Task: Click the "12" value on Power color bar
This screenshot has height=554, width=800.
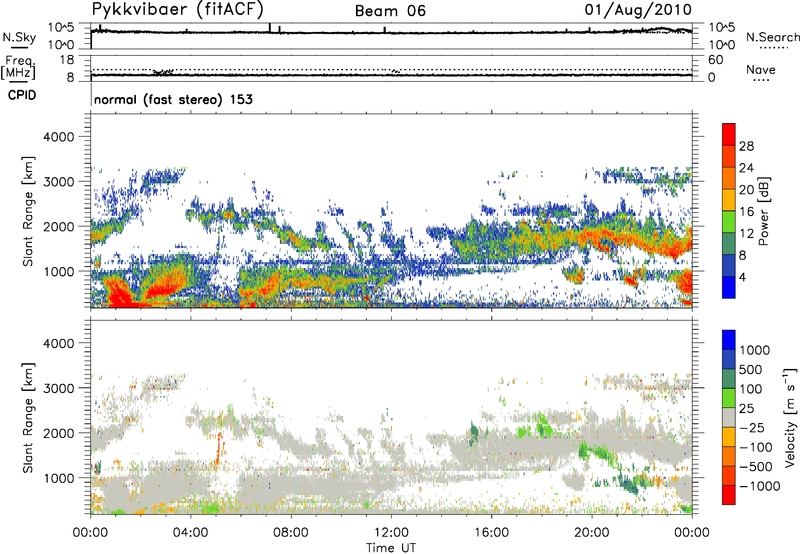Action: coord(746,234)
